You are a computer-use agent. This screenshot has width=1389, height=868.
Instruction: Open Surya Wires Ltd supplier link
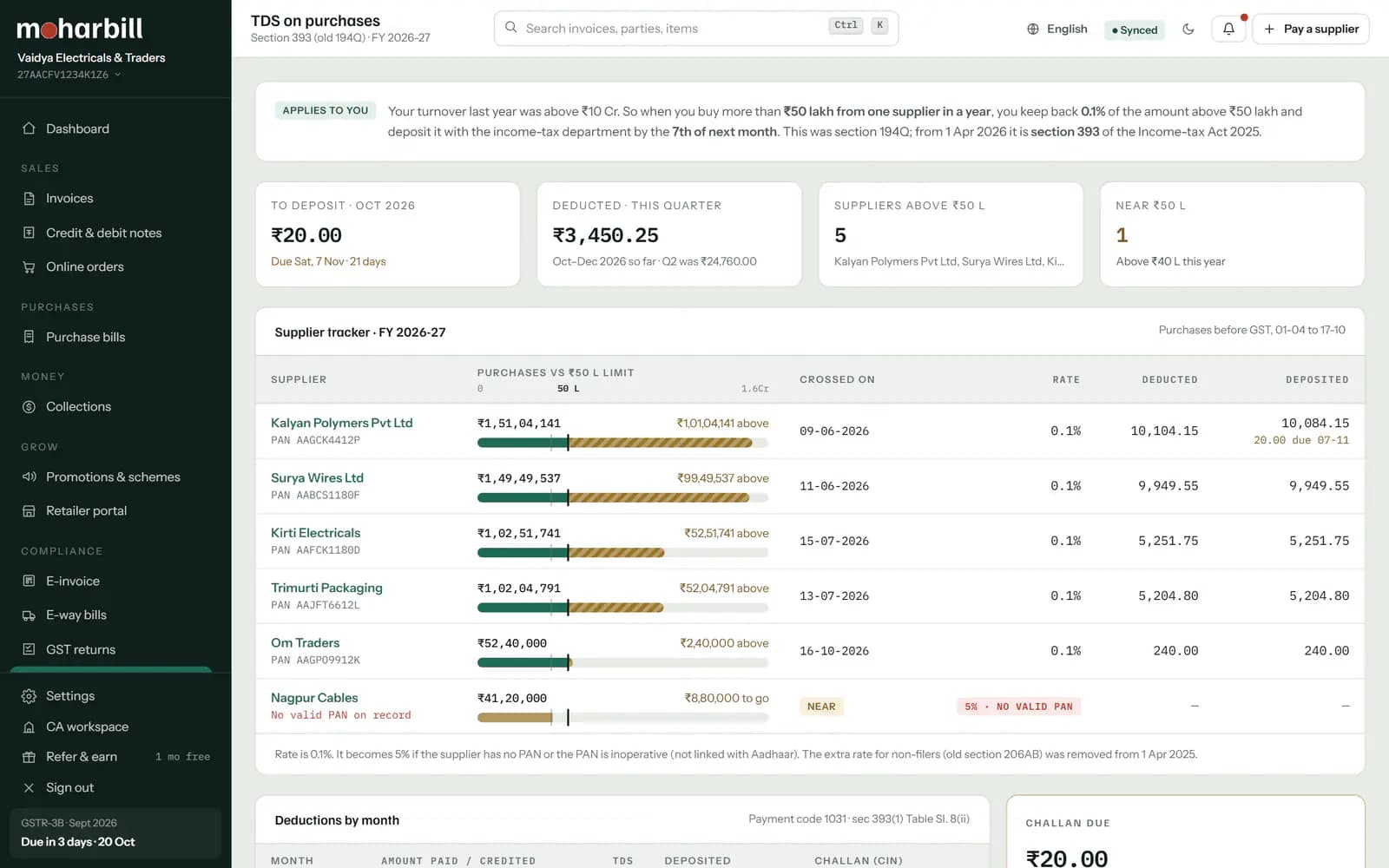click(317, 477)
